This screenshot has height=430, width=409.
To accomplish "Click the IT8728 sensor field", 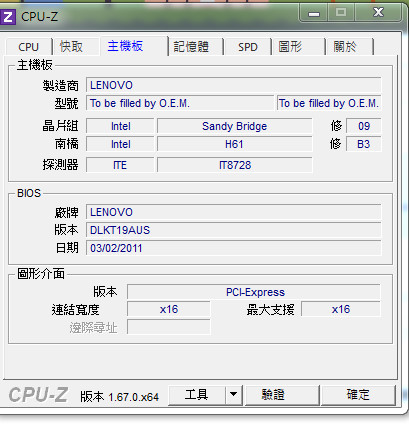I will pos(235,165).
